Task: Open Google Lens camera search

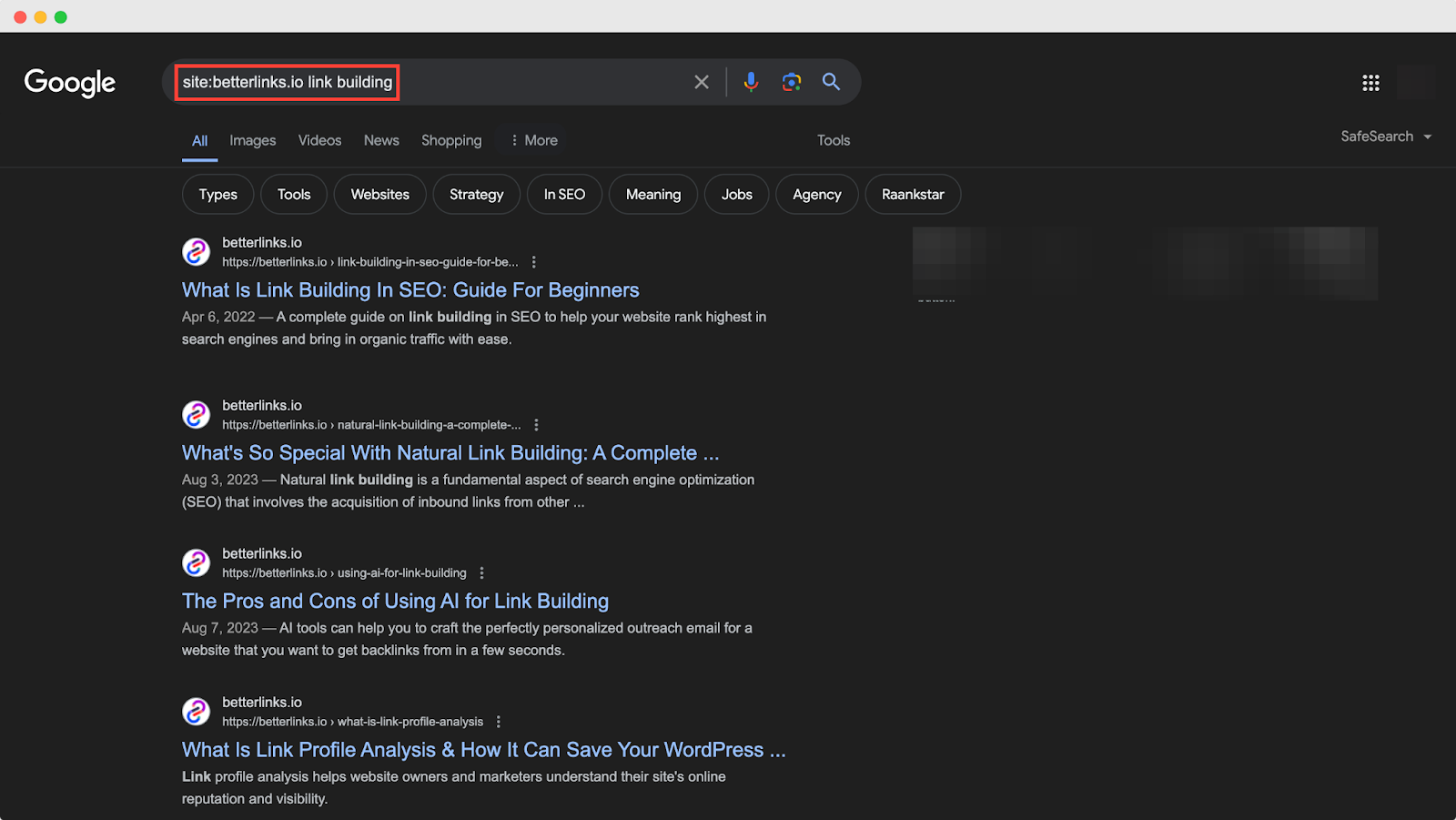Action: coord(791,82)
